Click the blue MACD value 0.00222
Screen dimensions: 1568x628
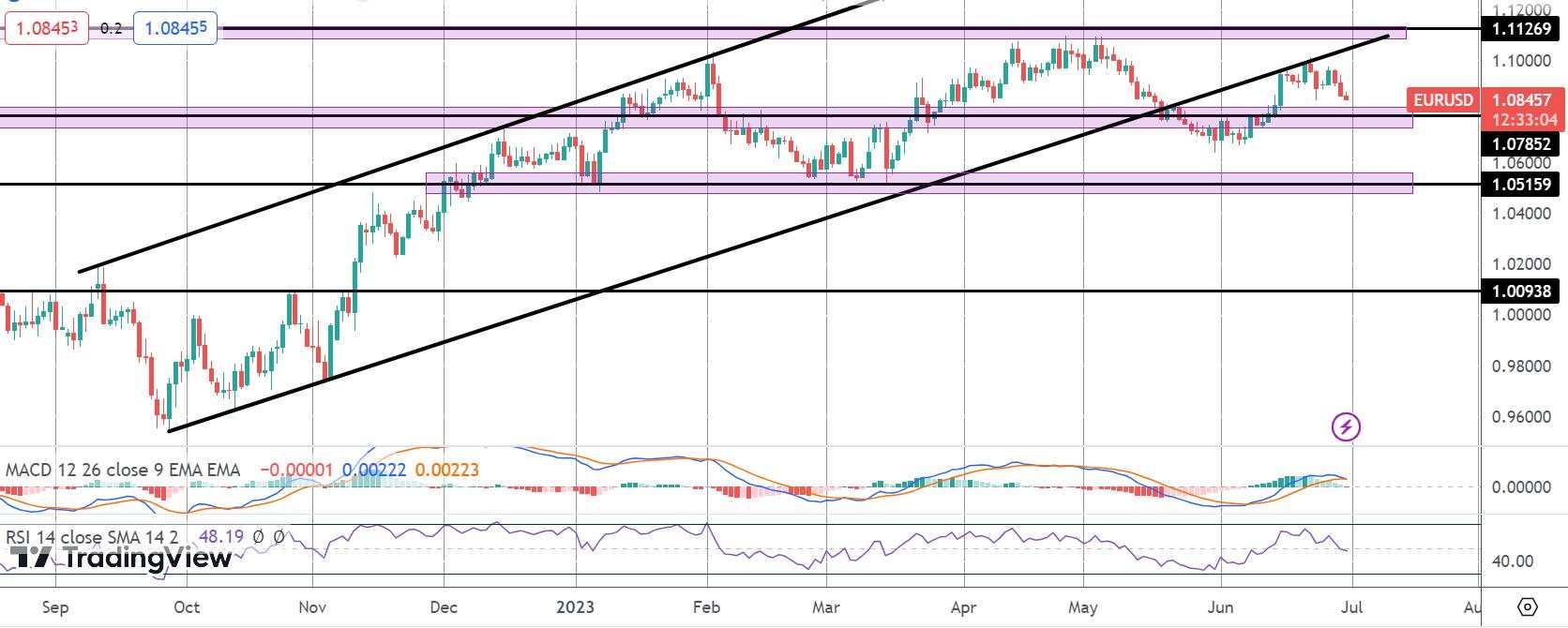373,470
